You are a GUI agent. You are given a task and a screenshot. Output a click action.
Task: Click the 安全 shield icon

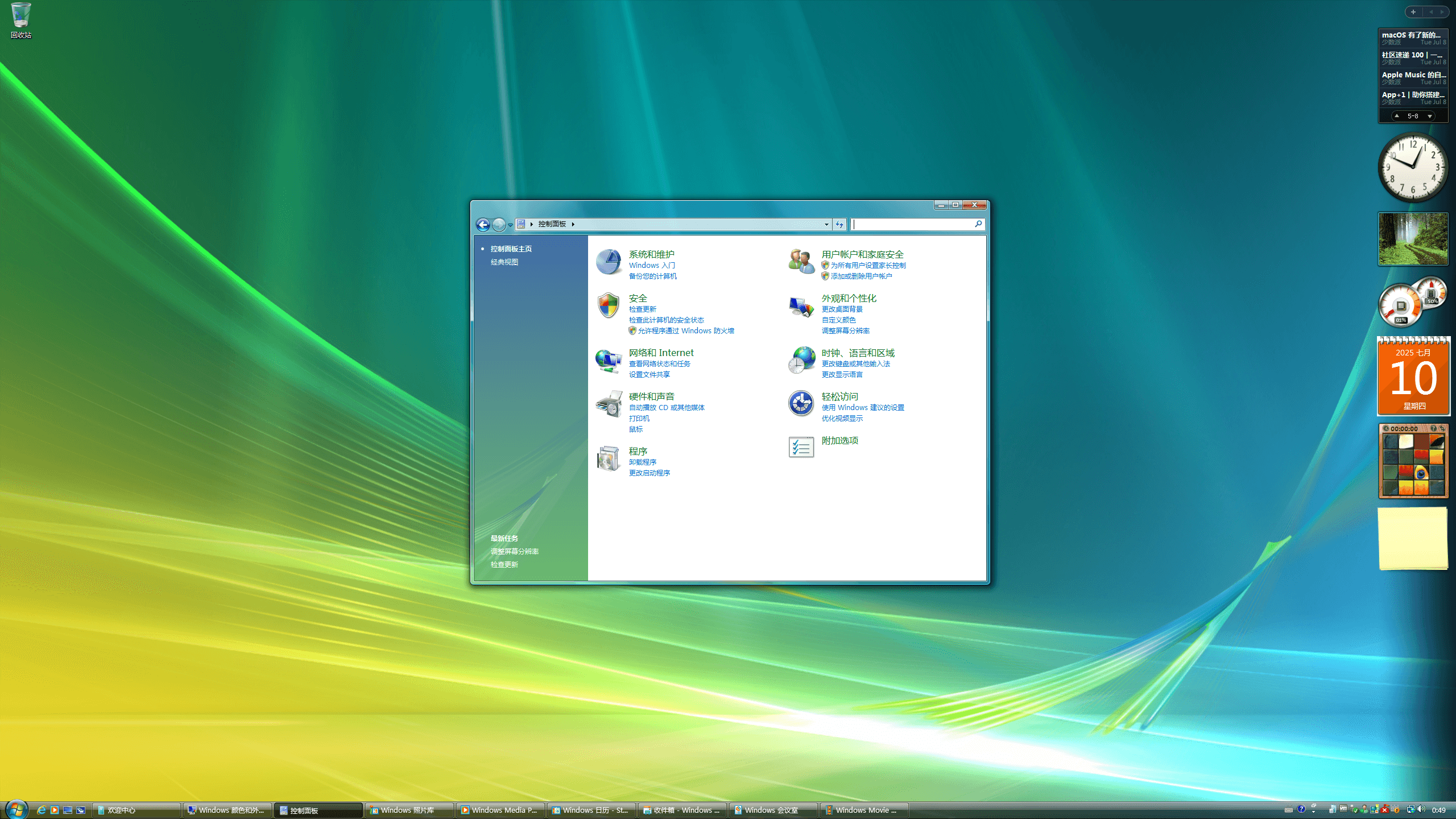pos(609,306)
